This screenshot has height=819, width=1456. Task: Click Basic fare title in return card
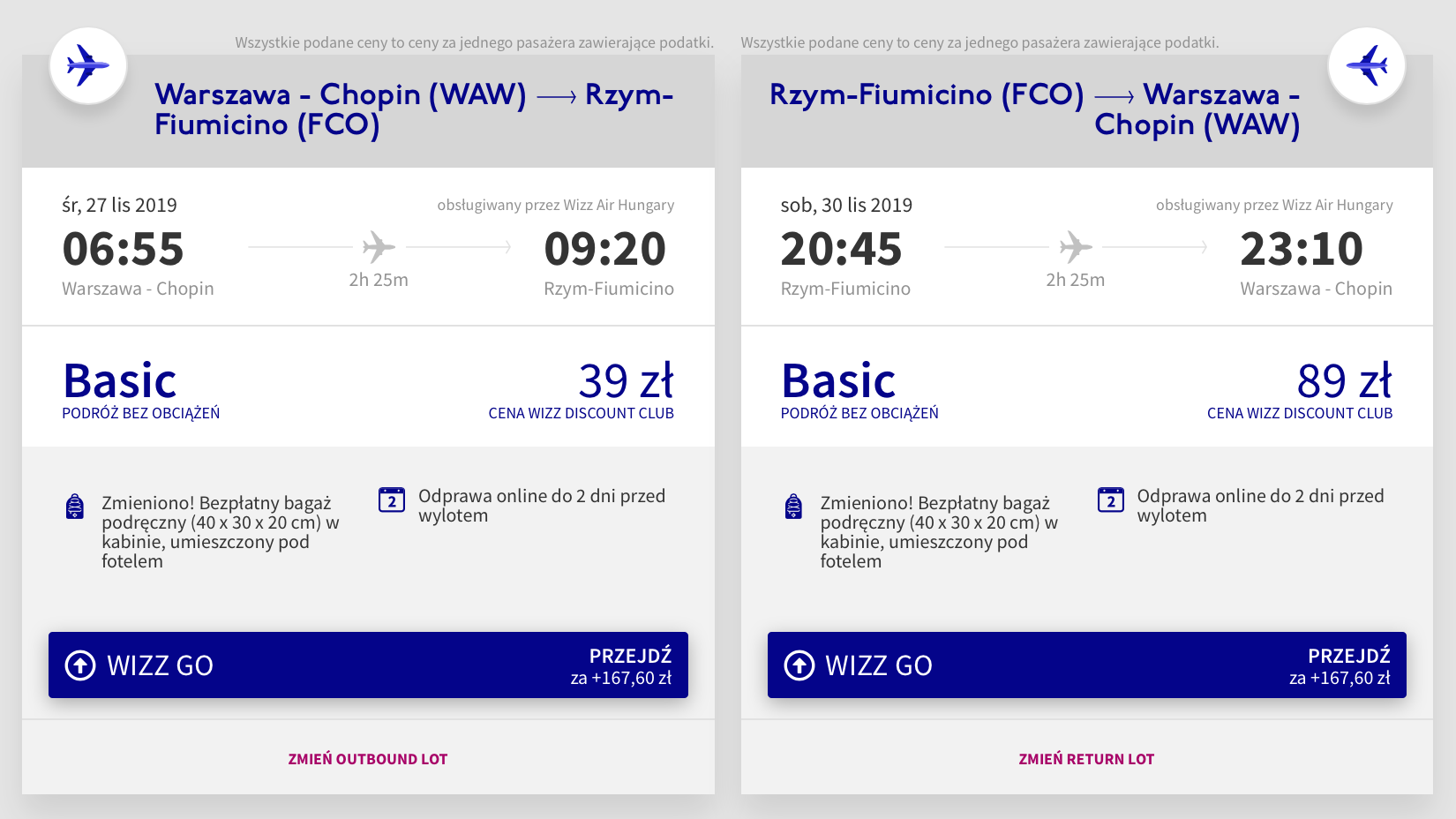(838, 381)
